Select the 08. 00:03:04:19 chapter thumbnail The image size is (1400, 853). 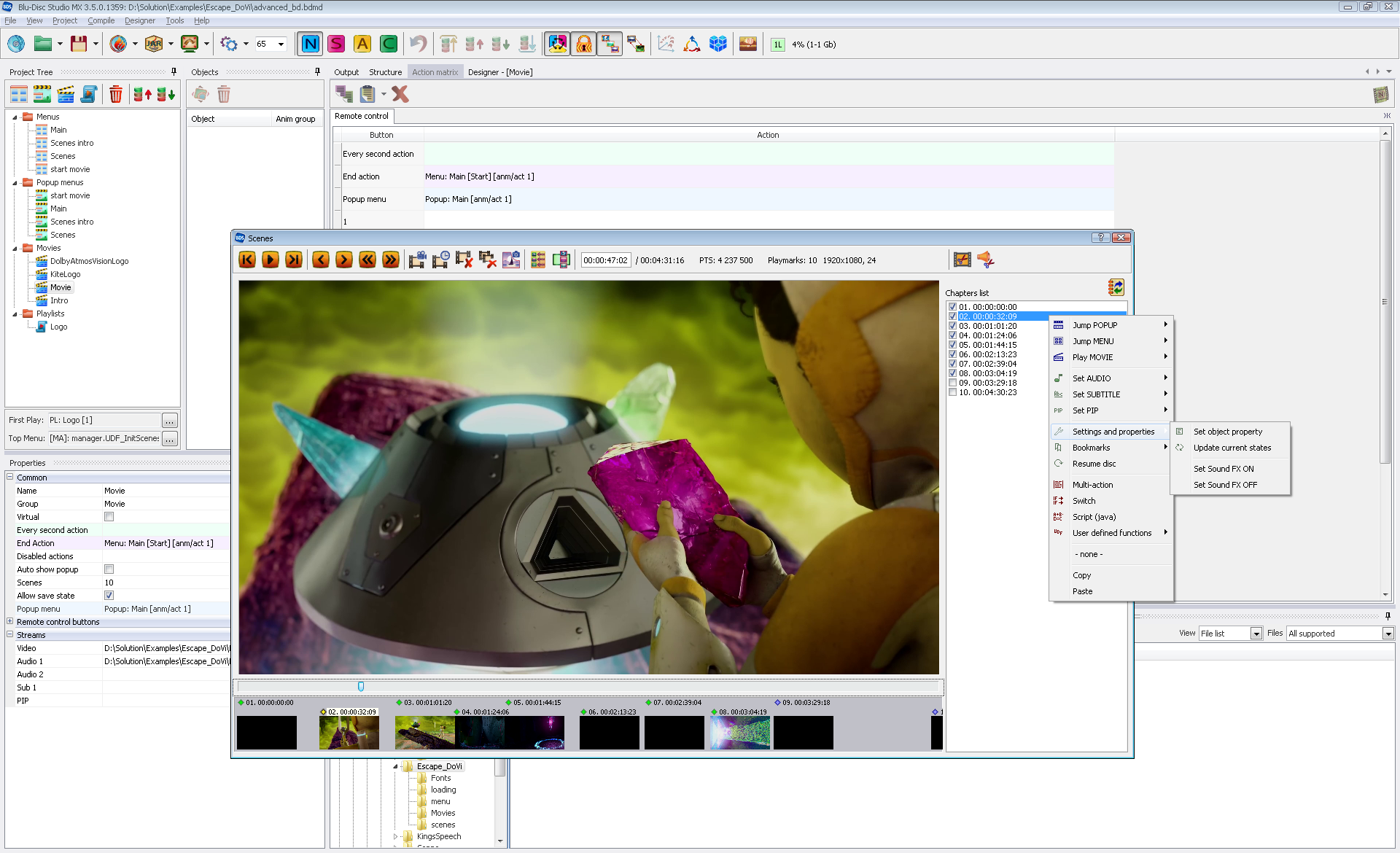[x=740, y=732]
